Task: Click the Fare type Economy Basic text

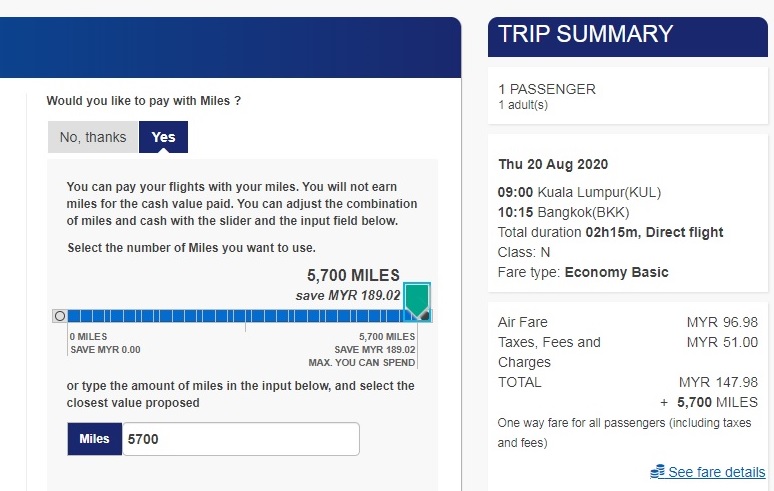Action: point(583,272)
